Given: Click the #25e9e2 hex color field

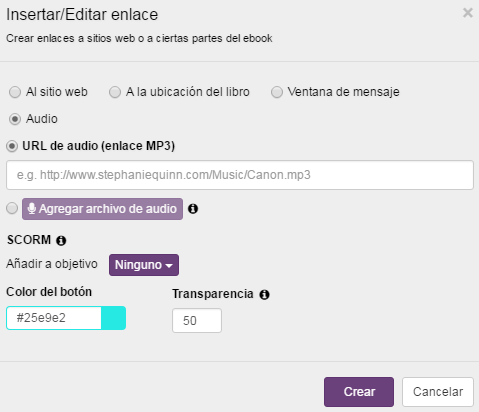Looking at the screenshot, I should coord(54,318).
